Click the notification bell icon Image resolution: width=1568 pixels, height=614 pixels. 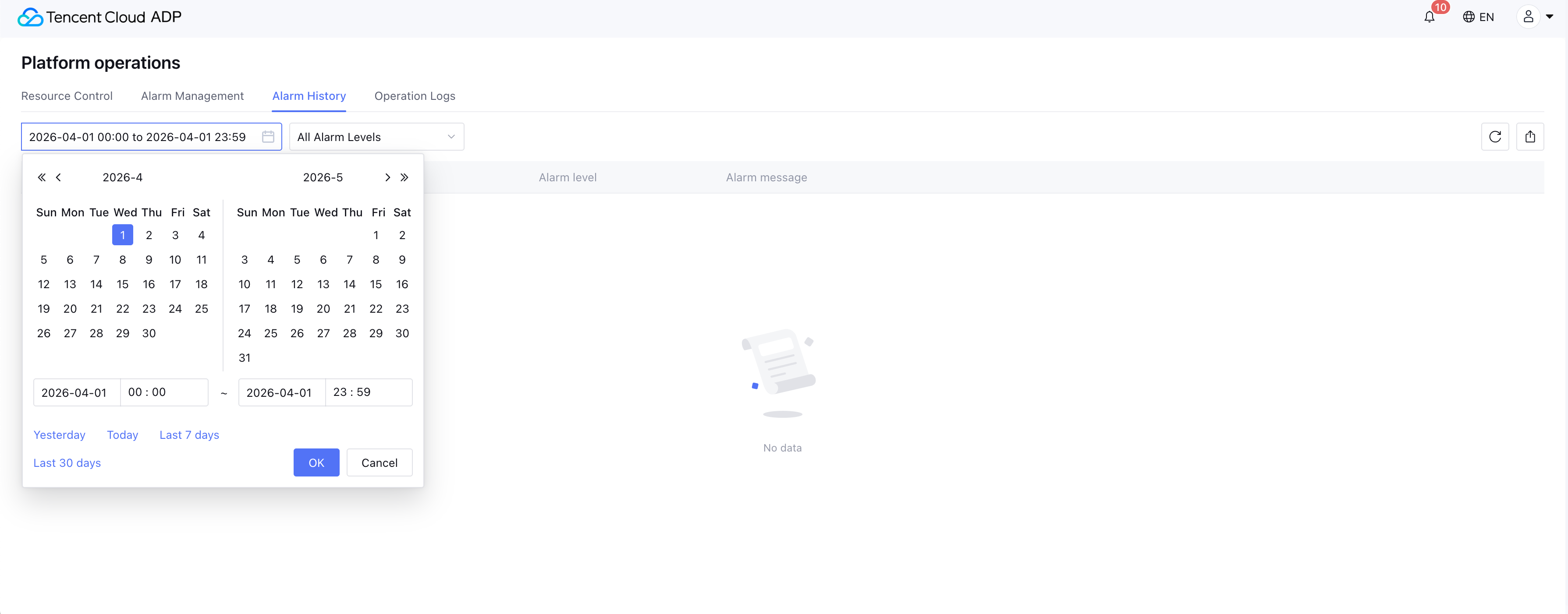click(1429, 17)
